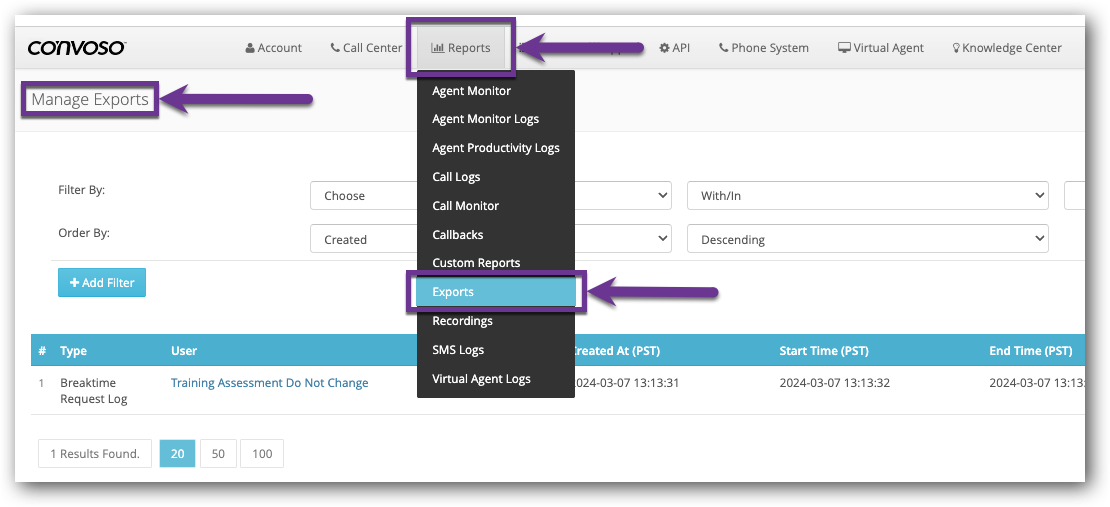Show 50 results per page
The height and width of the screenshot is (507, 1110).
pos(218,454)
